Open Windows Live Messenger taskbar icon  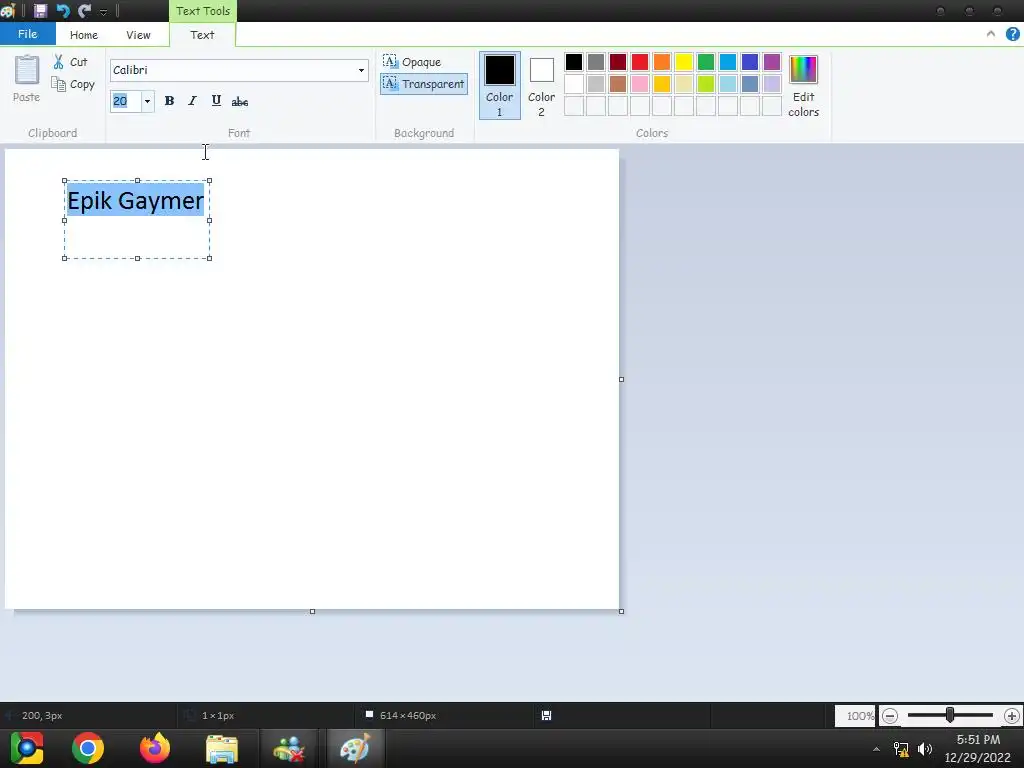click(289, 748)
